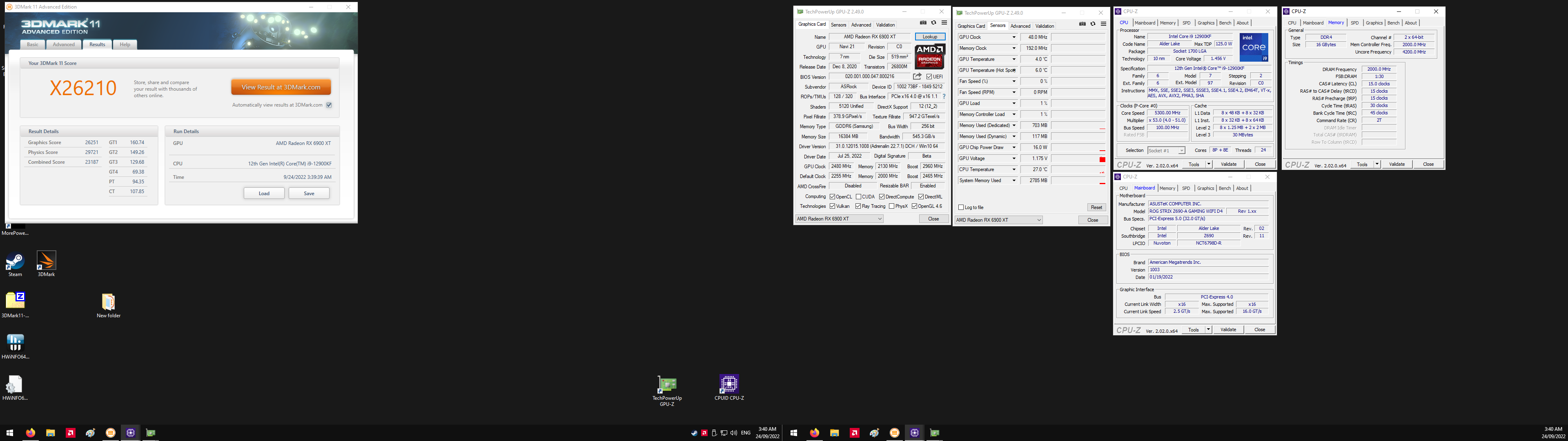Screen dimensions: 1568x441
Task: Click the BIOS export share icon beside UEFI
Action: [917, 77]
